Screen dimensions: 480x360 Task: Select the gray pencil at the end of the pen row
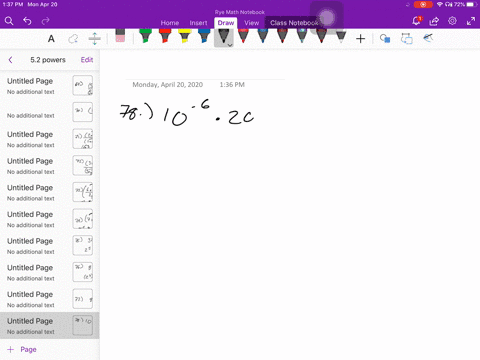(x=341, y=37)
